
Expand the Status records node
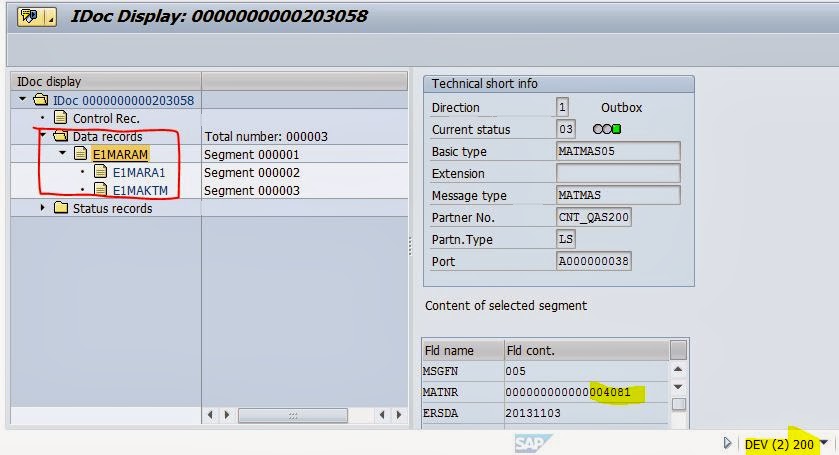[x=42, y=208]
